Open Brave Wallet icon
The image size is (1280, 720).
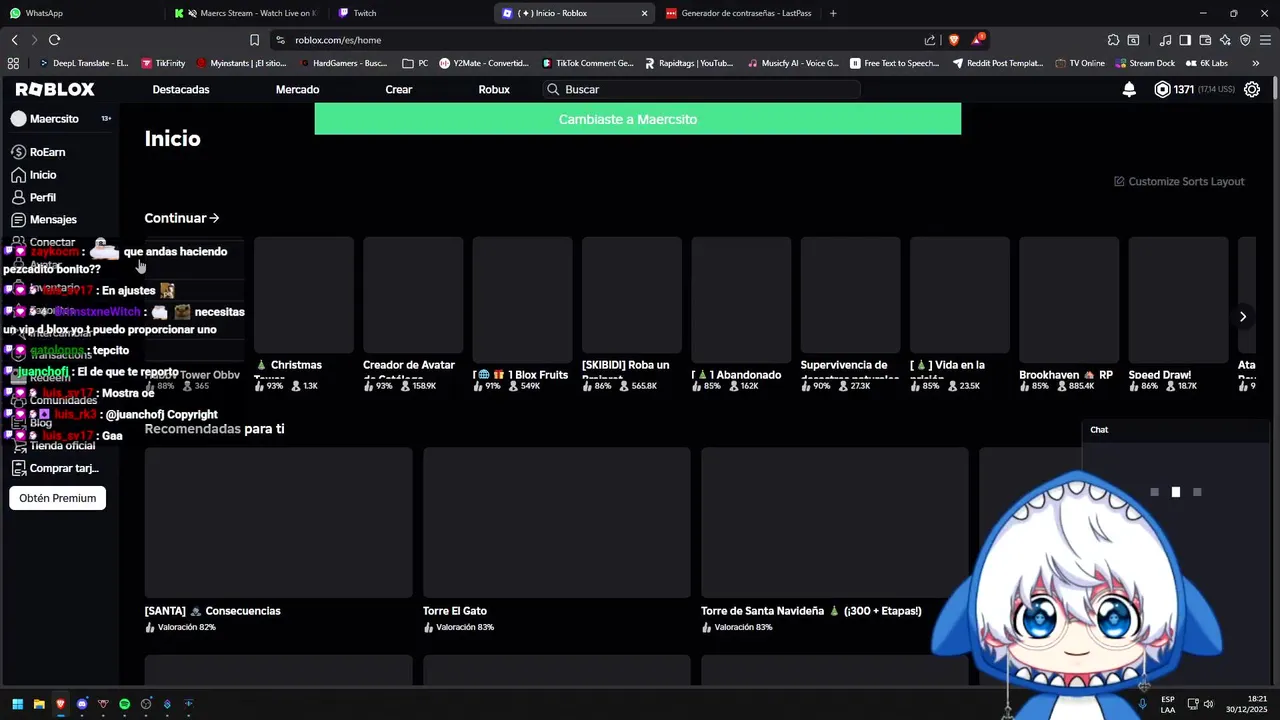click(1205, 40)
